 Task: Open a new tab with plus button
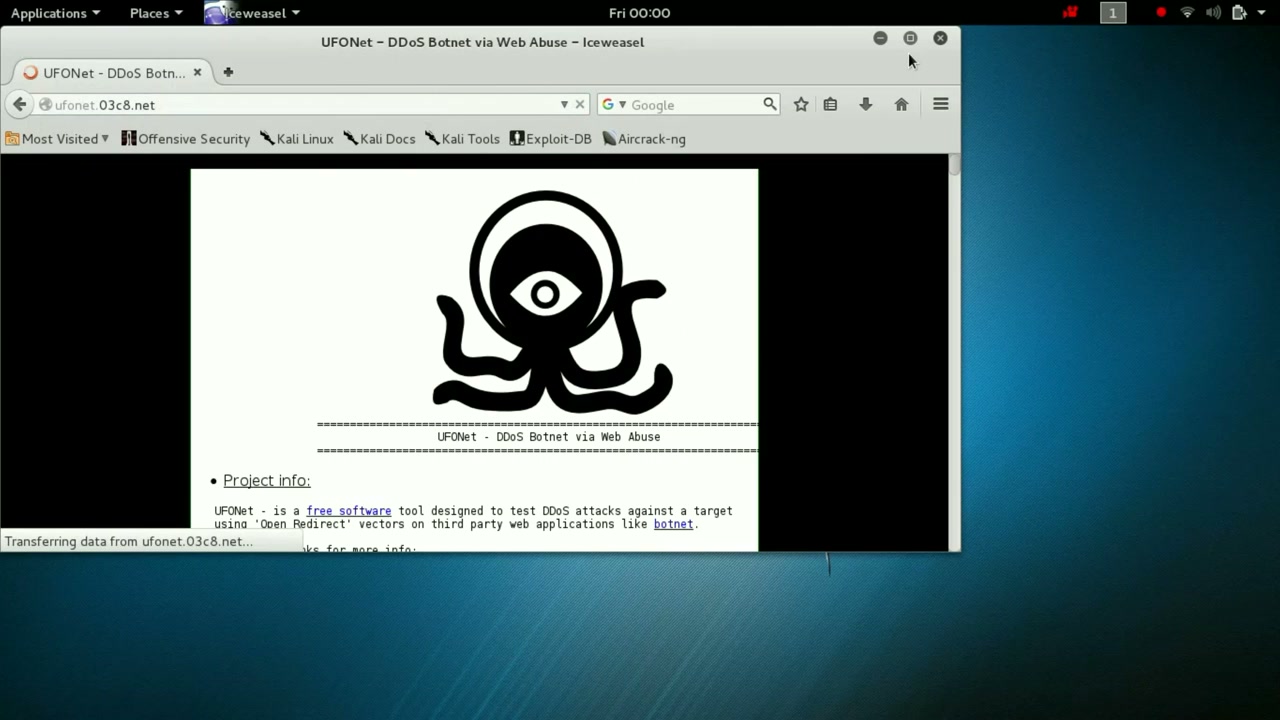click(228, 72)
